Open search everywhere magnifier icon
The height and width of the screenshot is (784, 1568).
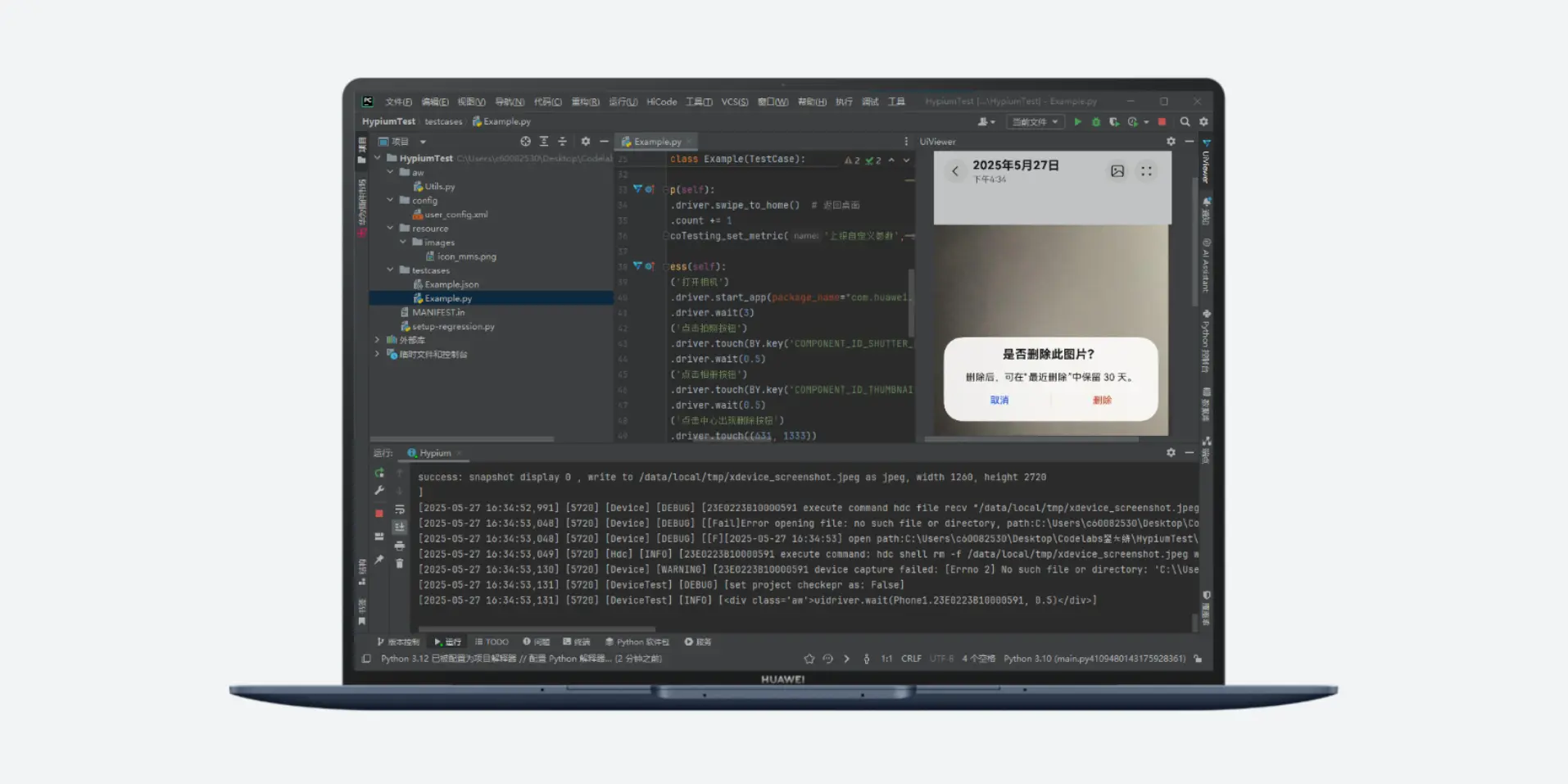(x=1185, y=122)
